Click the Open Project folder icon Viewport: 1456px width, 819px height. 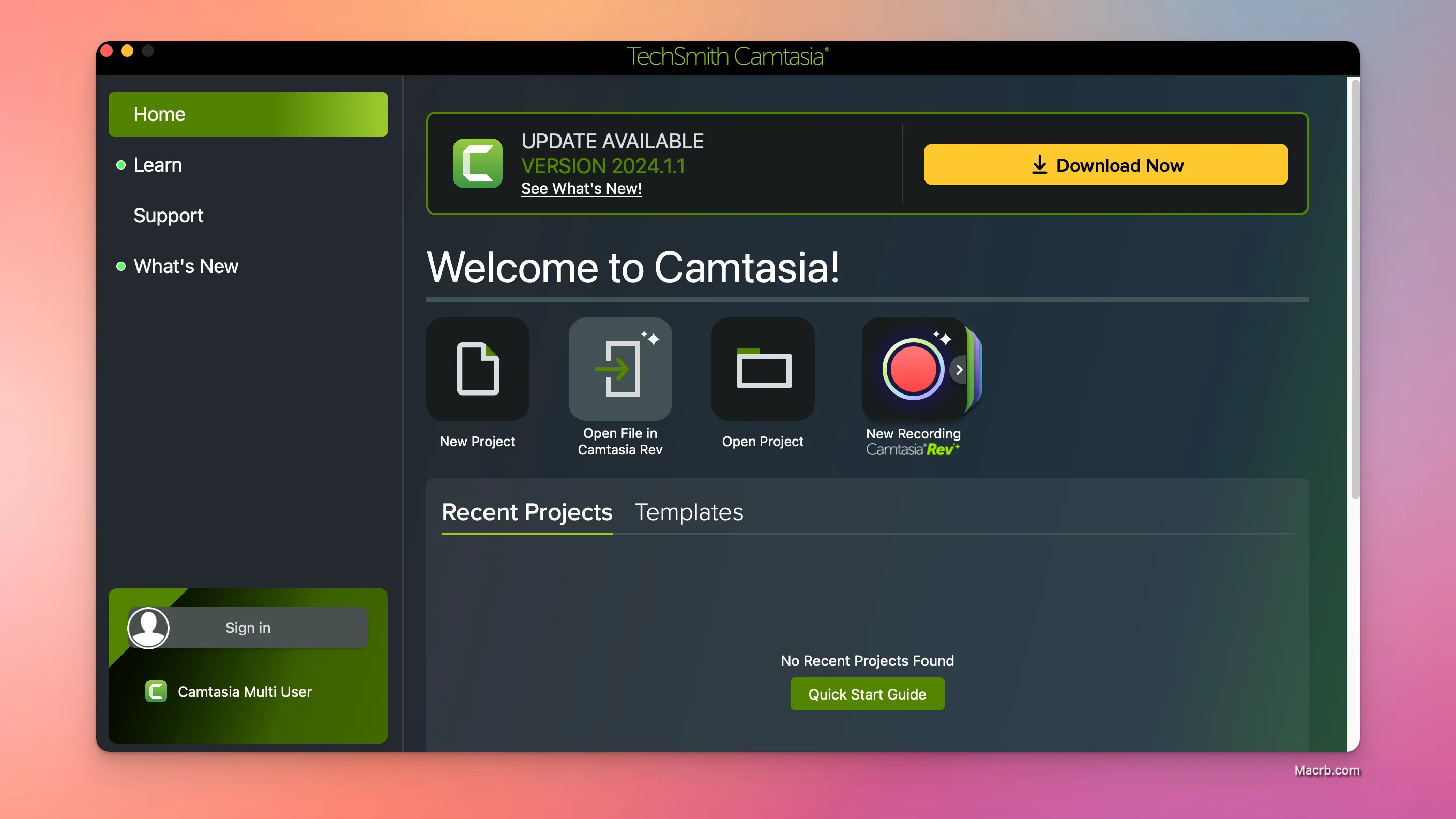[x=763, y=369]
